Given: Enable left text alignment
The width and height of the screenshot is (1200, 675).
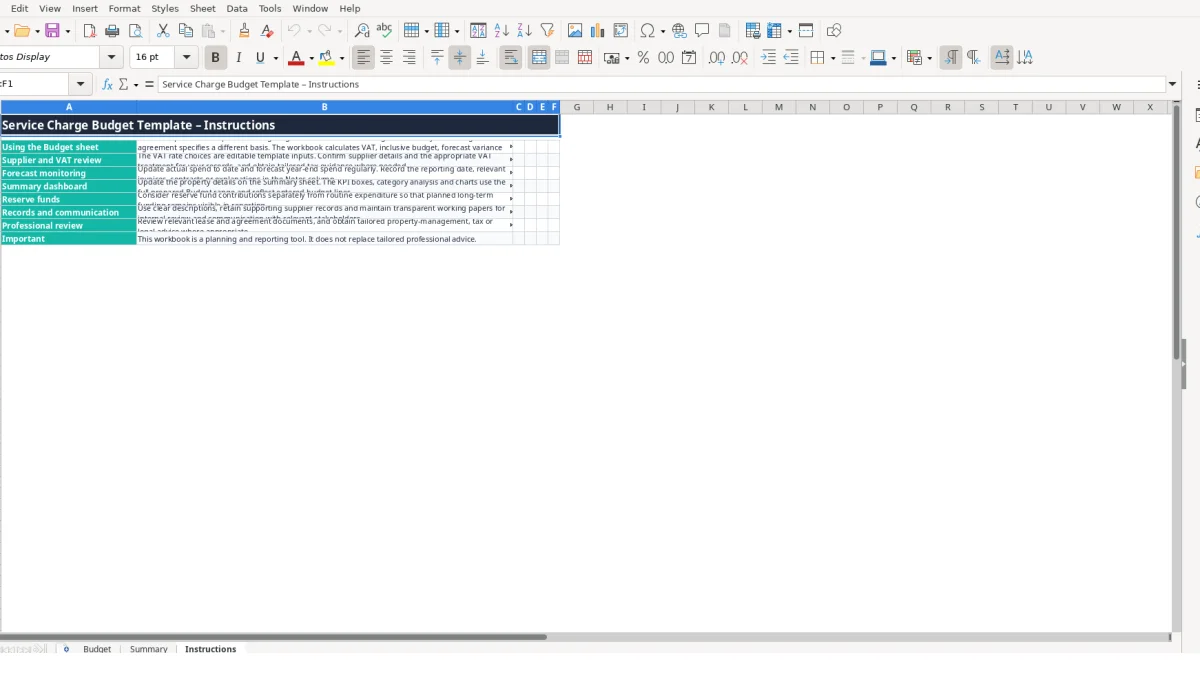Looking at the screenshot, I should pos(363,58).
